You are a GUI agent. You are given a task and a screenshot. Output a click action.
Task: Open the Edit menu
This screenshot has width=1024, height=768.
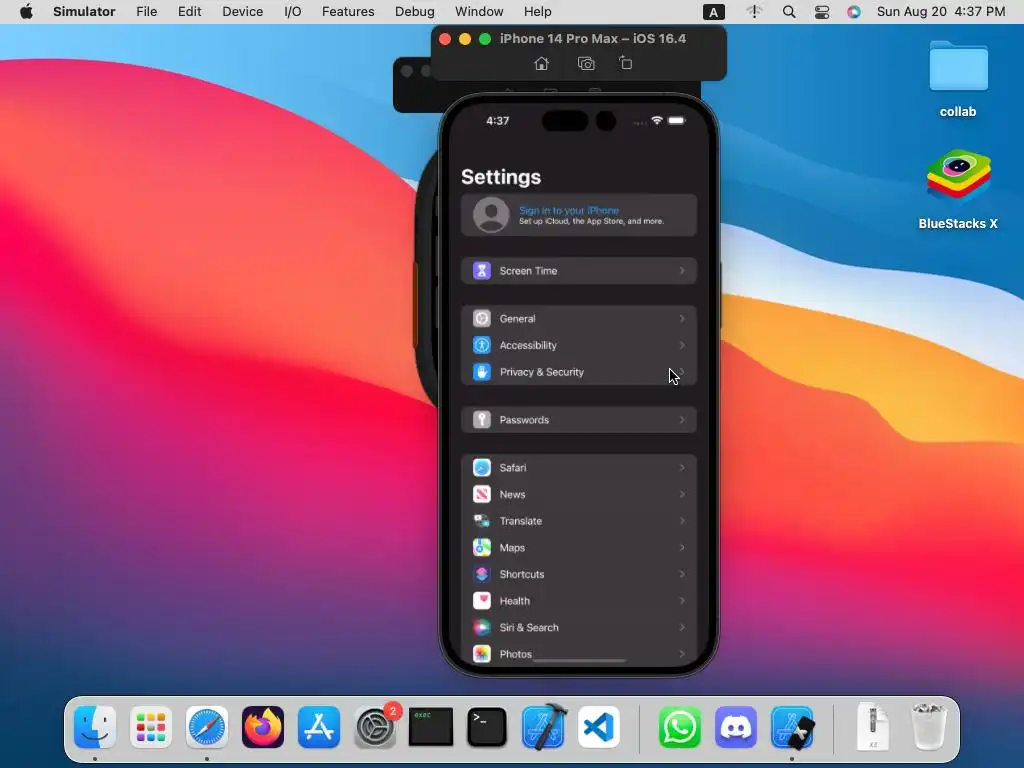click(x=189, y=12)
